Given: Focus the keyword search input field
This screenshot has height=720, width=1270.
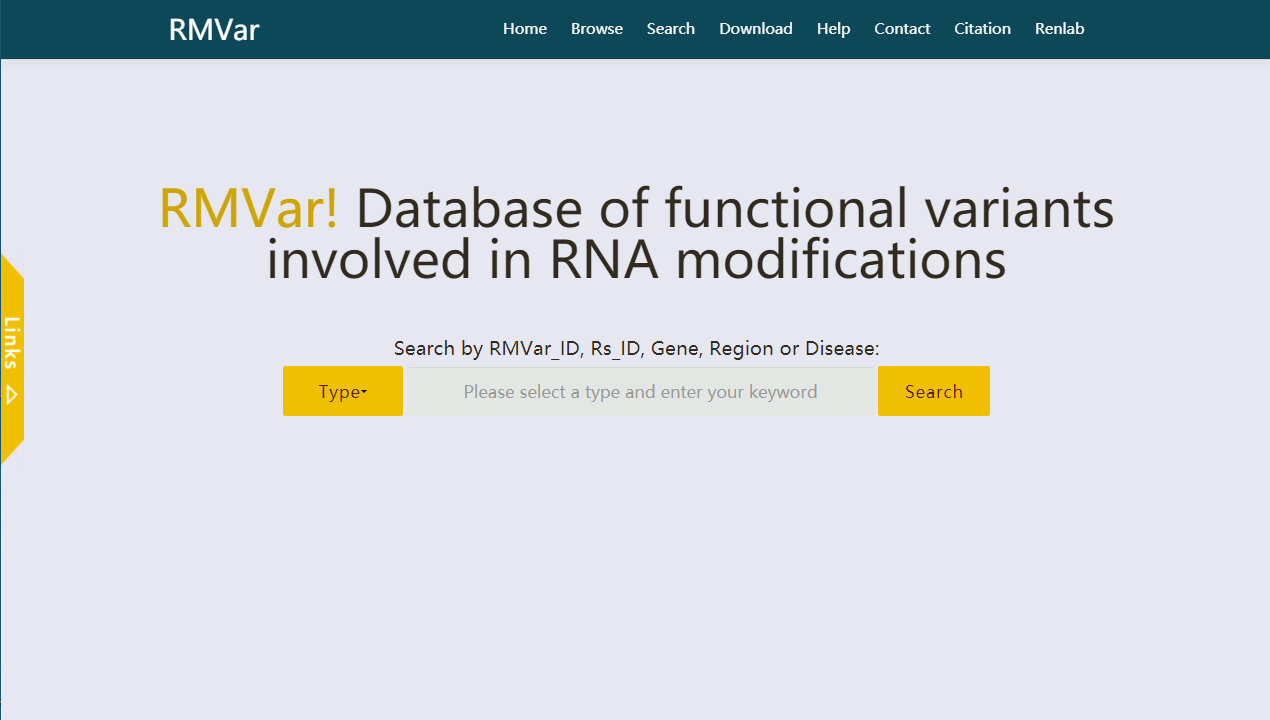Looking at the screenshot, I should tap(640, 391).
